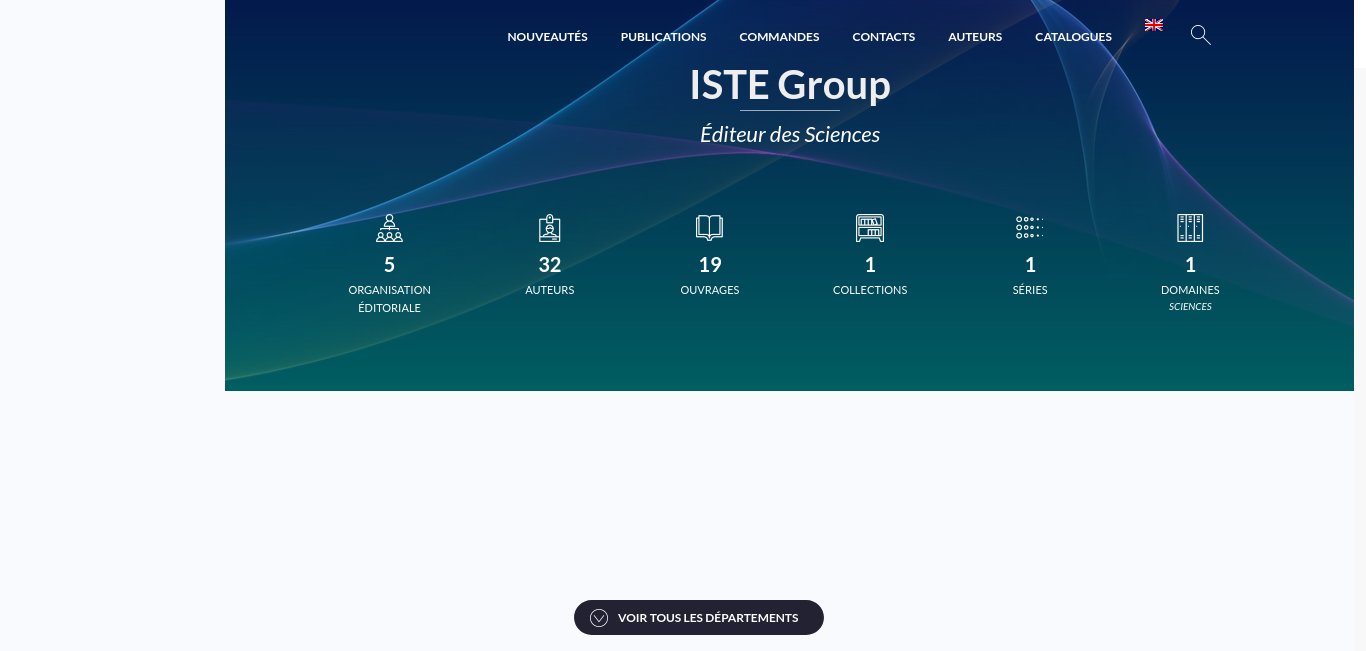The width and height of the screenshot is (1366, 651).
Task: Click the number 19 statistic
Action: point(710,265)
